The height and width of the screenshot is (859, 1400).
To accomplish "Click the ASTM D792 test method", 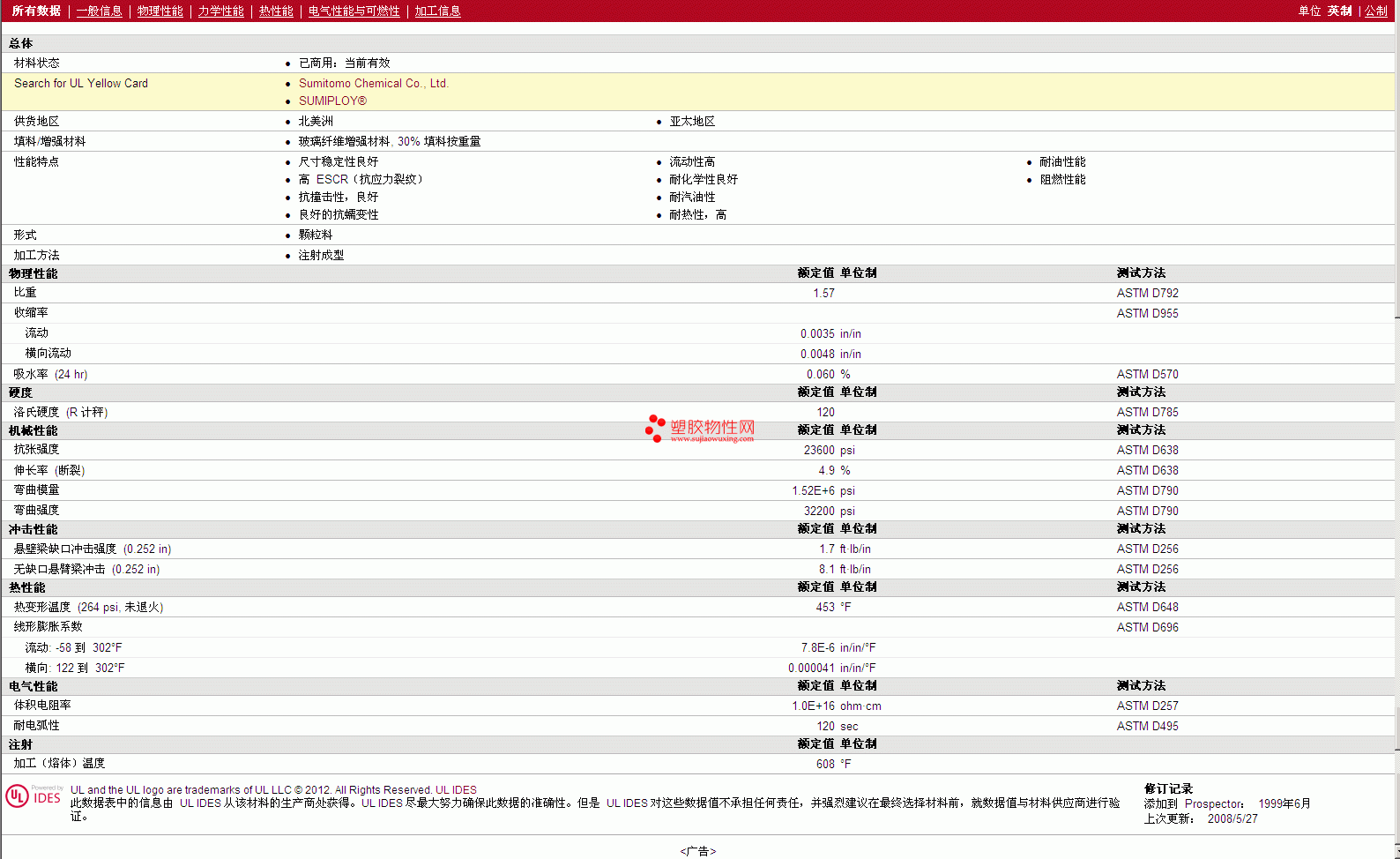I will tap(1147, 293).
